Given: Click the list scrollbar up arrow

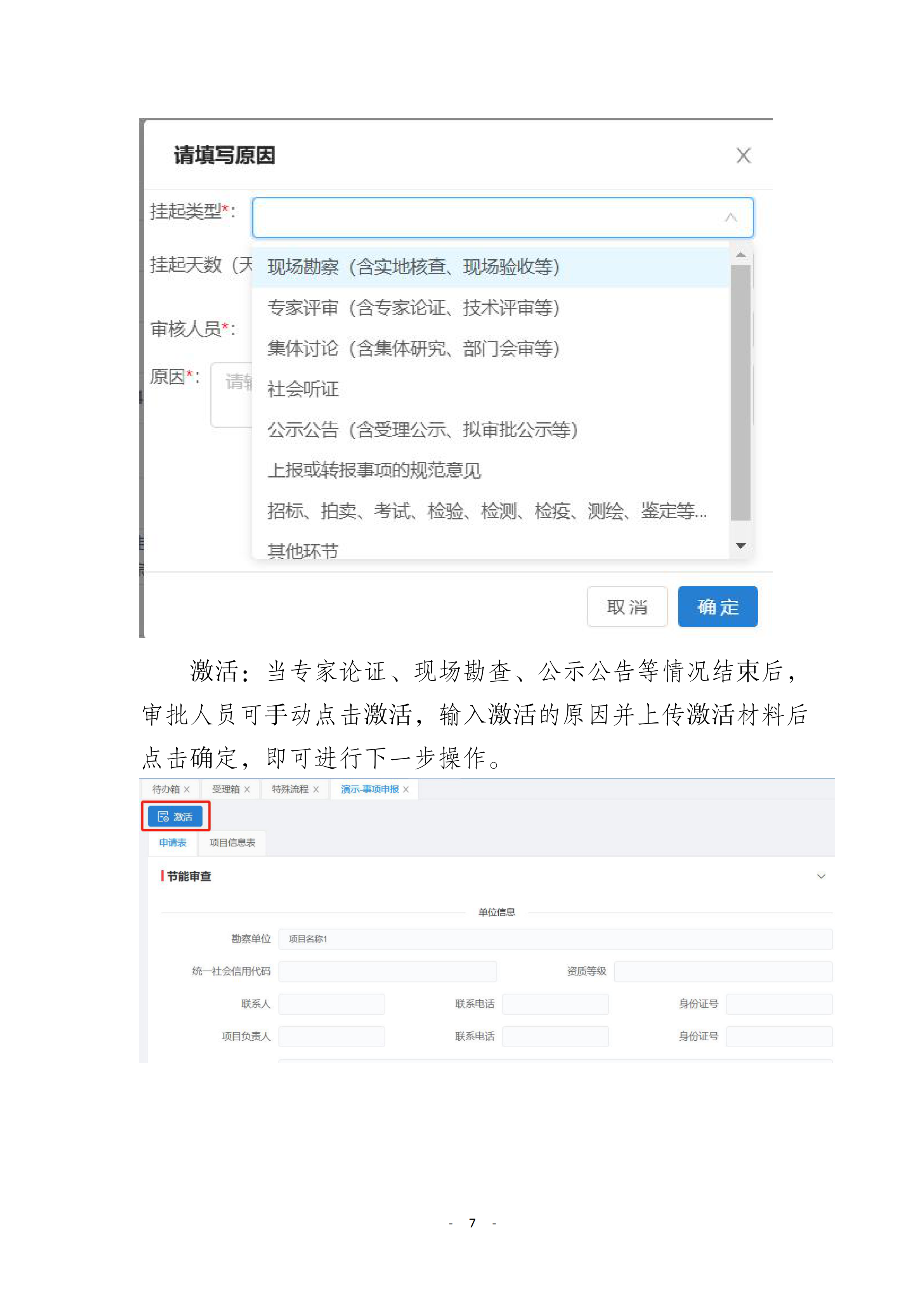Looking at the screenshot, I should [740, 255].
